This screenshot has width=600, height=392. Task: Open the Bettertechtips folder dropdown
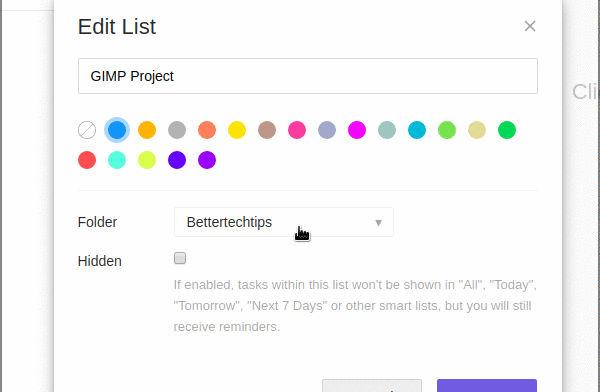[x=284, y=222]
